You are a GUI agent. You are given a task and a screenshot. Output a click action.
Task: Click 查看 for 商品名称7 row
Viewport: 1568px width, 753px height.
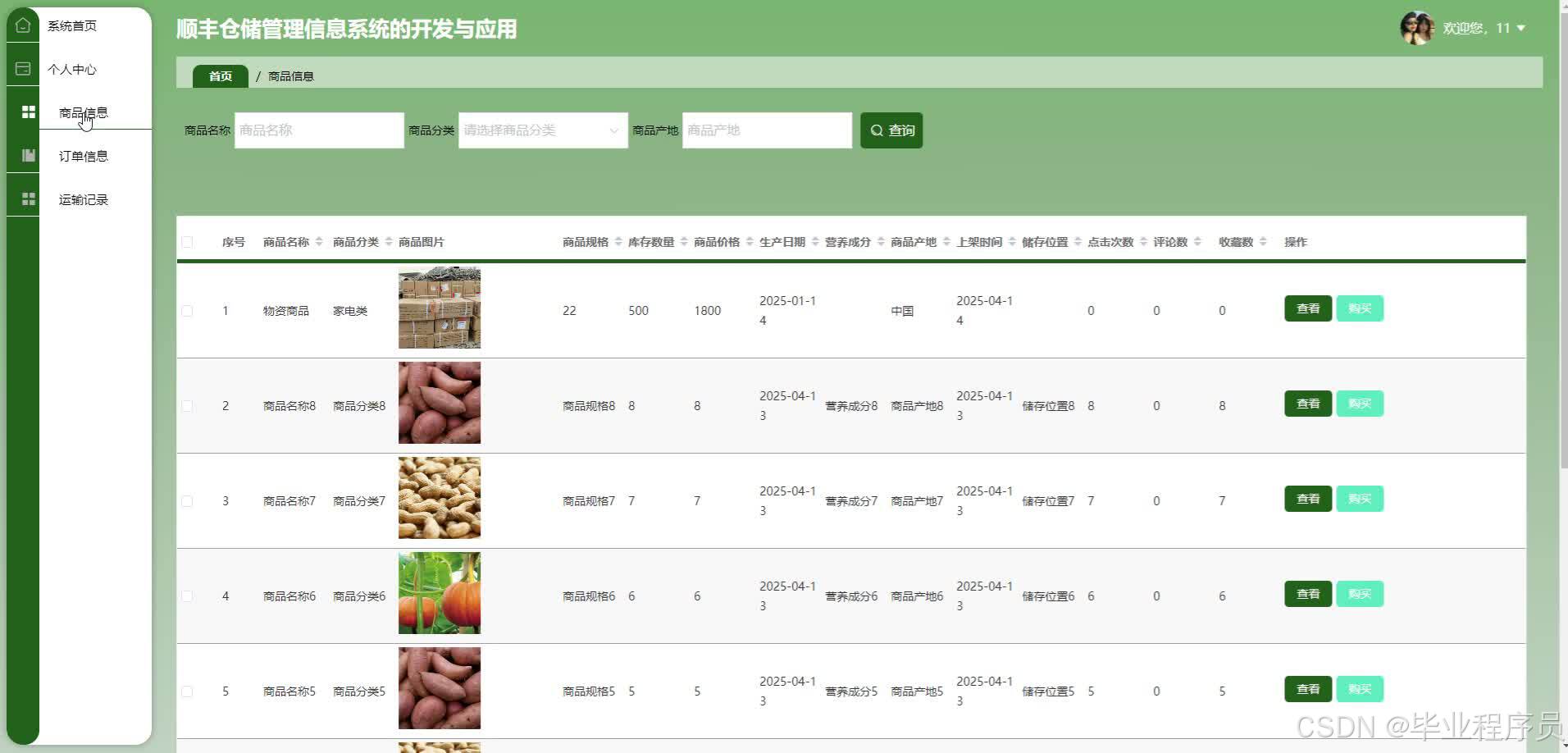click(1308, 499)
